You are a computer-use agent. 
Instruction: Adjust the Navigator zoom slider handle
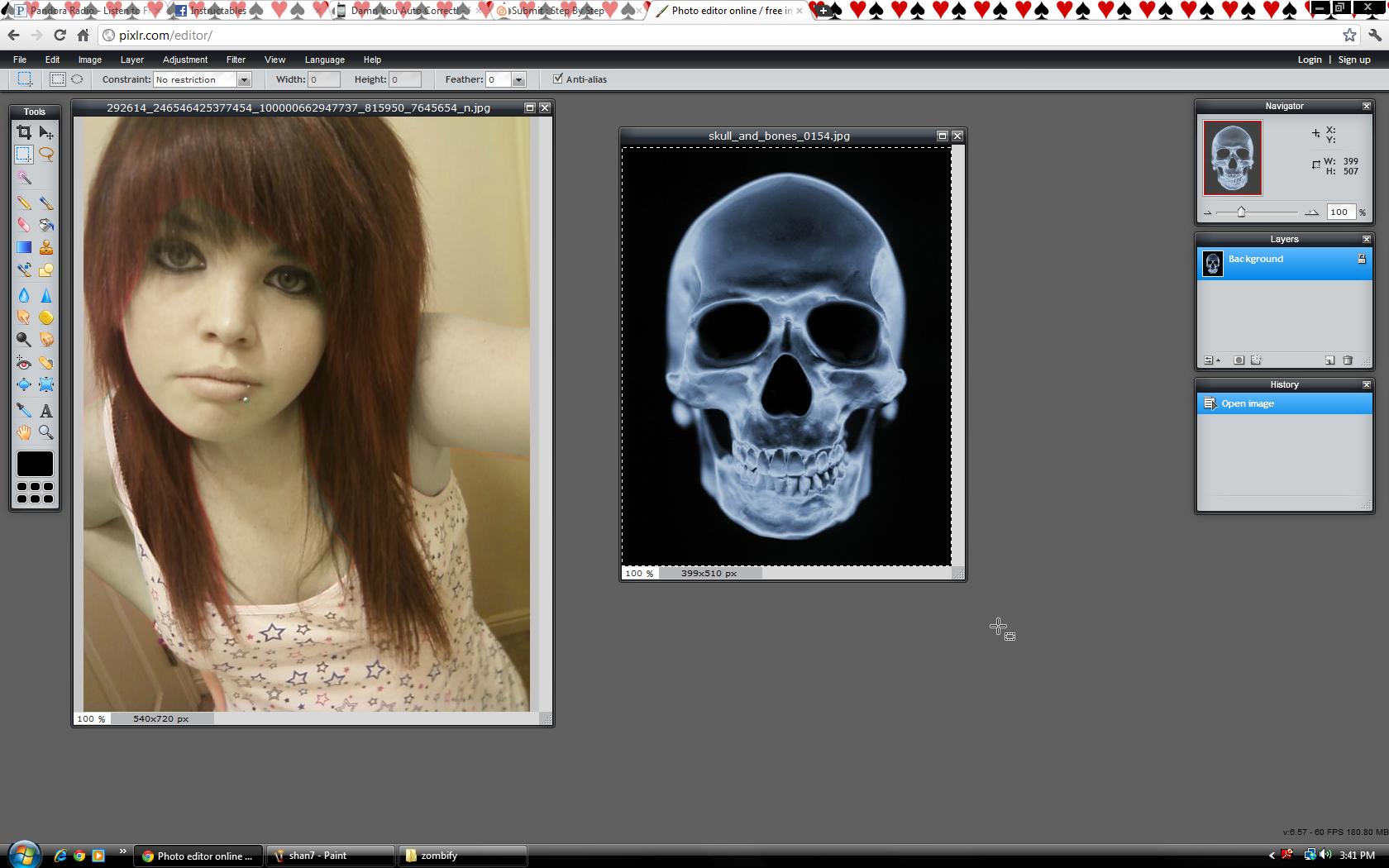coord(1241,212)
